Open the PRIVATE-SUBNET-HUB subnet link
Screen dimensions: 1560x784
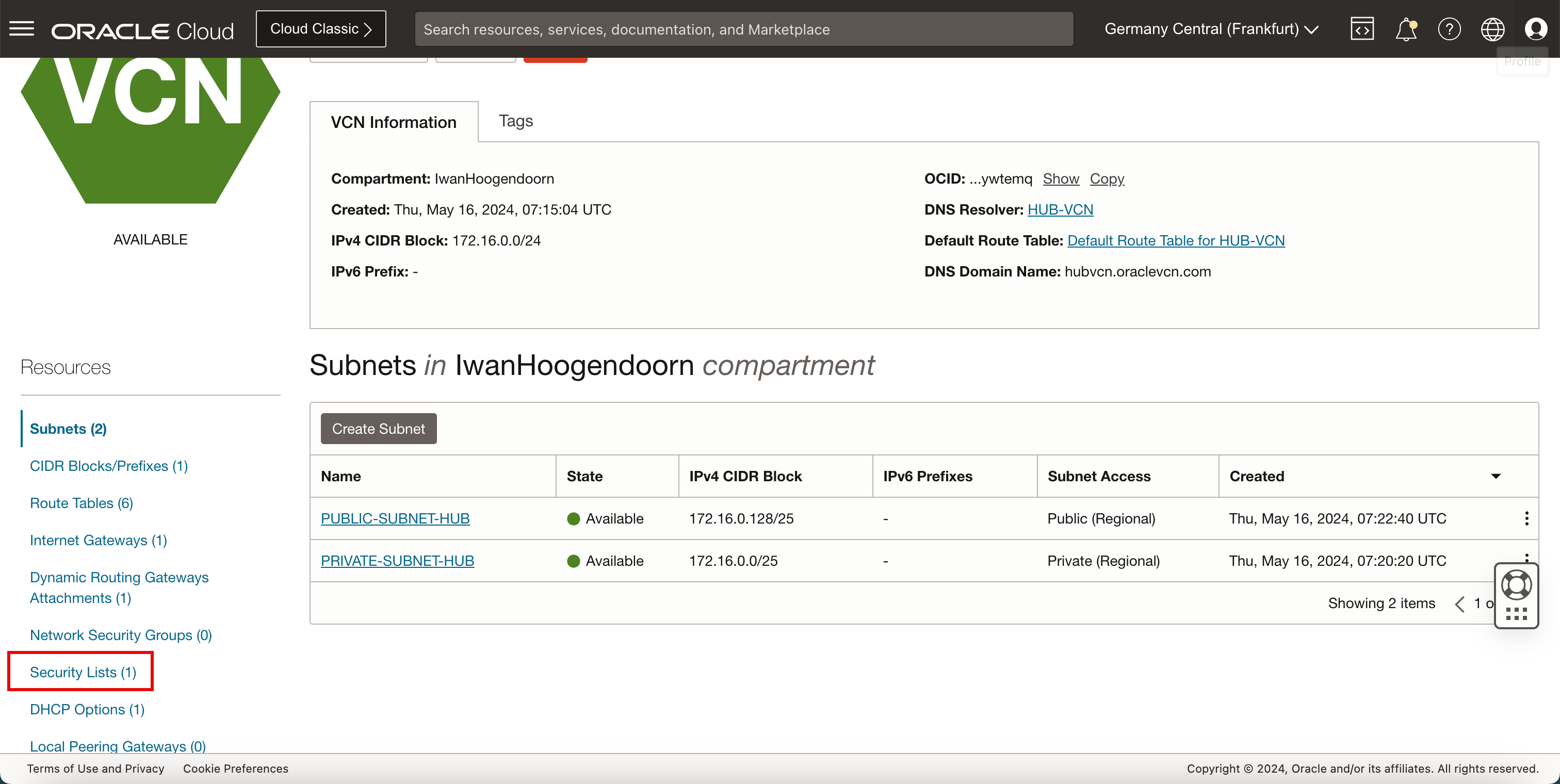[397, 561]
